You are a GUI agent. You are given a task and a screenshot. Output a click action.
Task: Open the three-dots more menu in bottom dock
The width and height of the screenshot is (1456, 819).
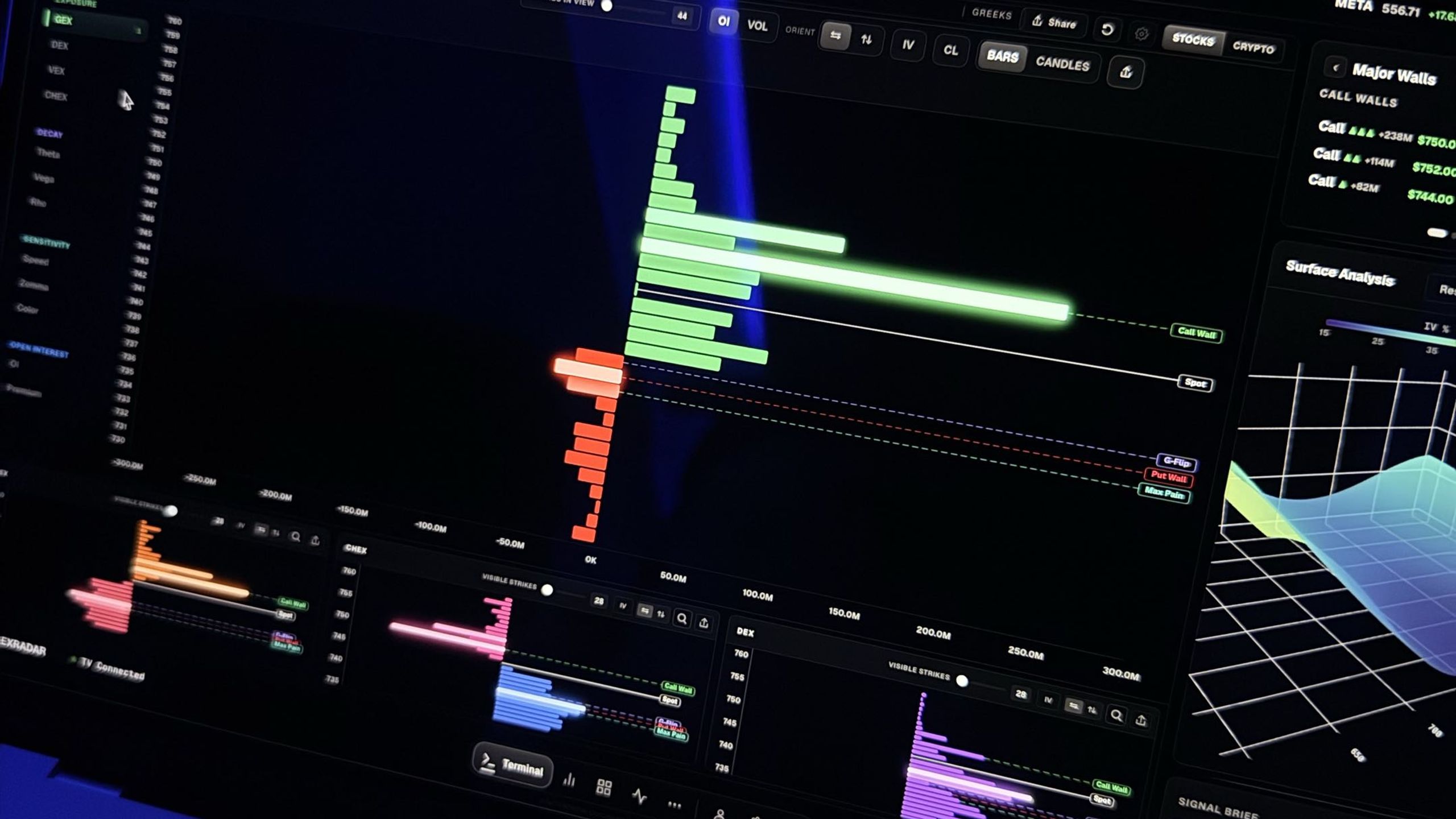pos(675,804)
